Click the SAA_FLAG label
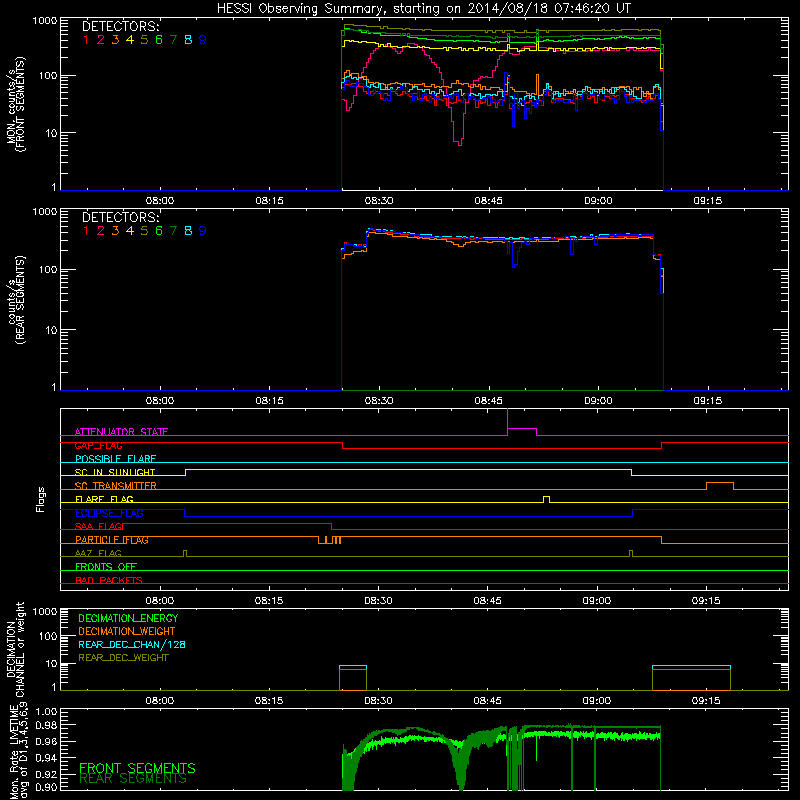The width and height of the screenshot is (800, 800). click(x=98, y=526)
